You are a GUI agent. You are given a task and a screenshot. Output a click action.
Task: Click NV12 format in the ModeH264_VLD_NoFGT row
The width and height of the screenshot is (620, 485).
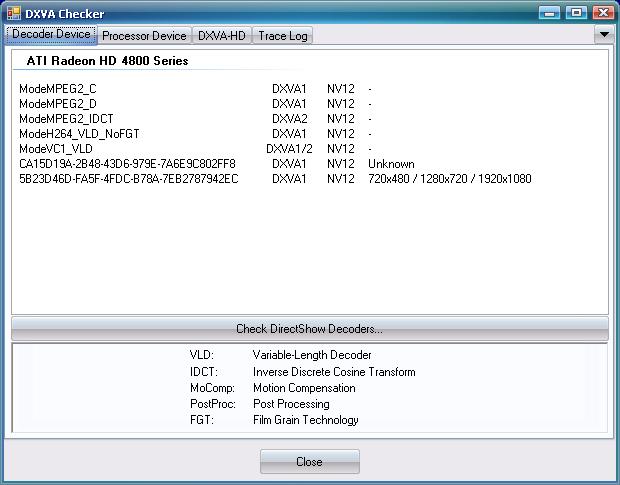pos(340,134)
